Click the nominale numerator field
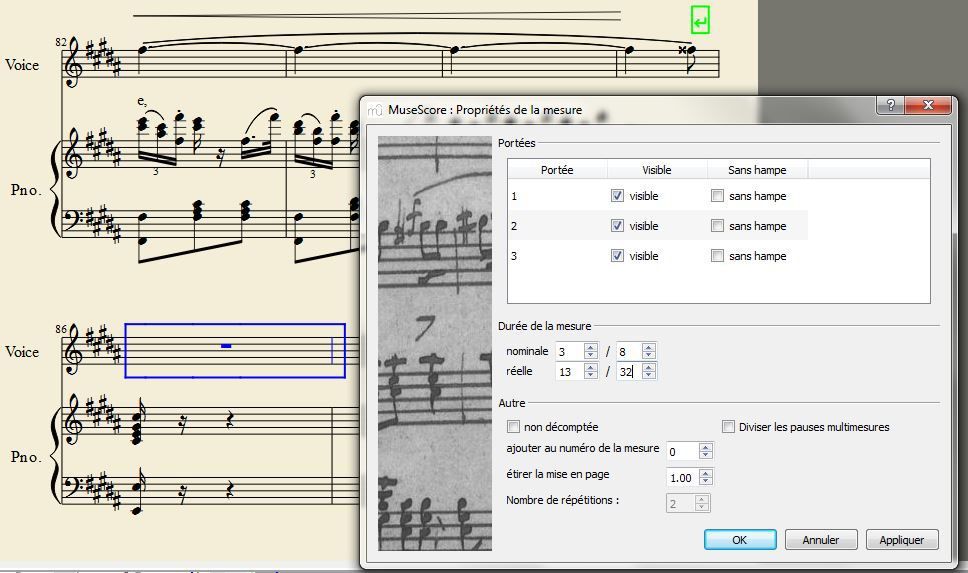968x573 pixels. [570, 351]
